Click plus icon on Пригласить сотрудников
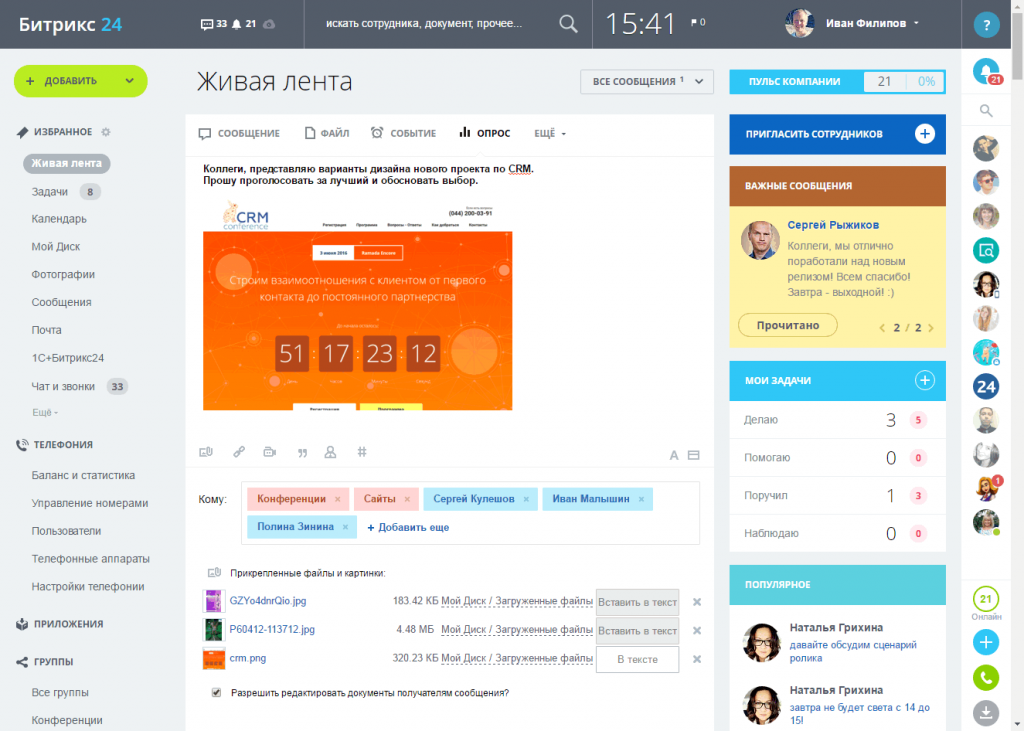1024x731 pixels. point(924,134)
